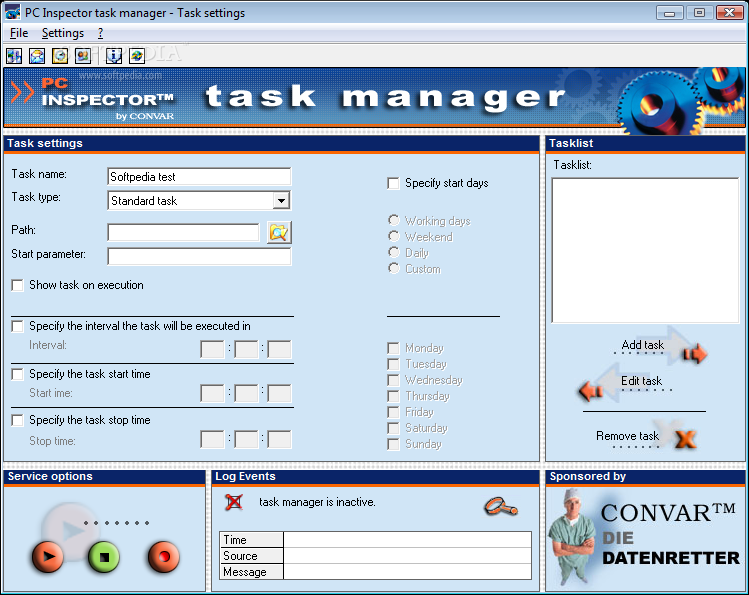Screen dimensions: 749x595
Task: Click the app icon in the title bar
Action: click(x=12, y=12)
